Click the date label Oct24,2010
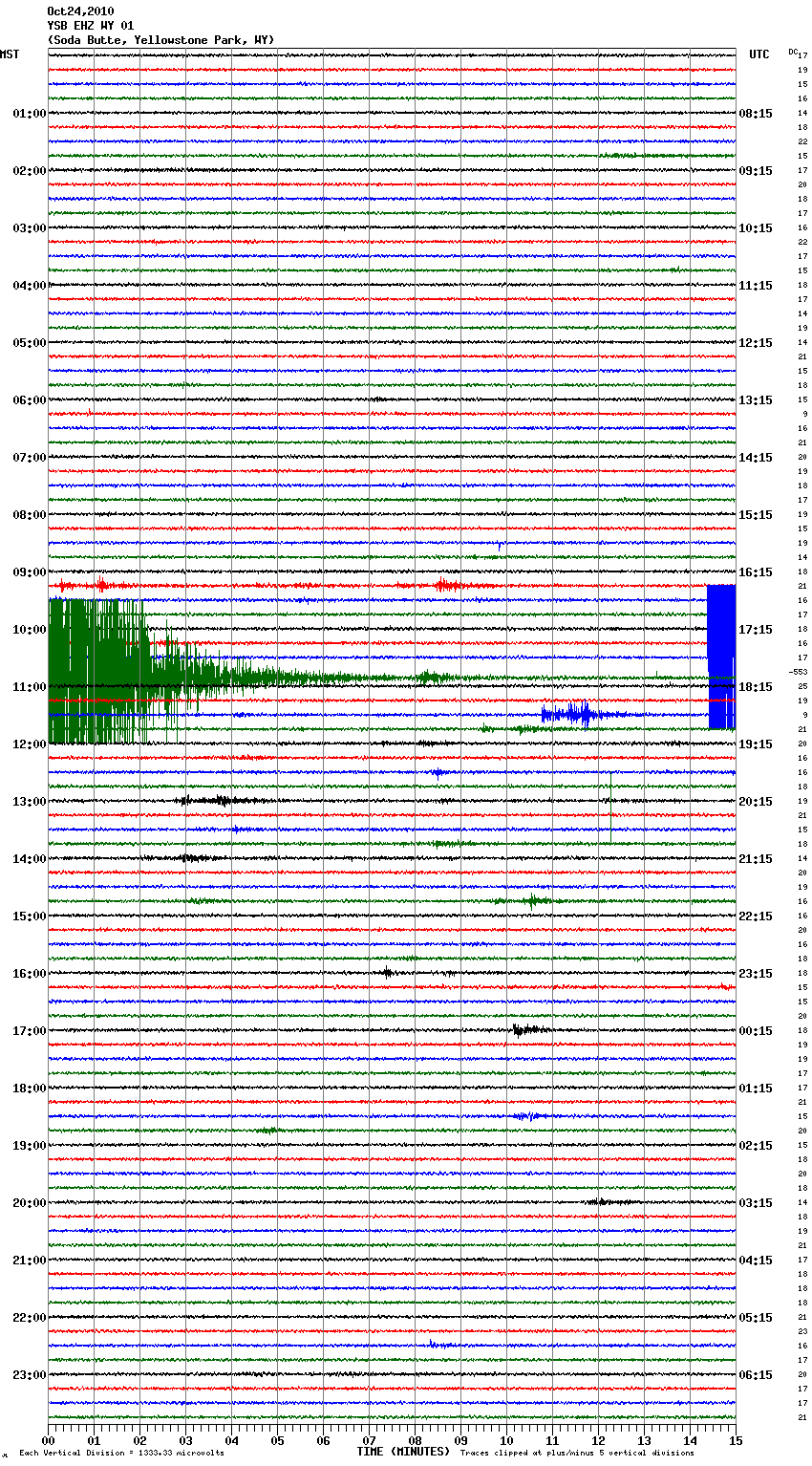812x1466 pixels. (x=80, y=11)
